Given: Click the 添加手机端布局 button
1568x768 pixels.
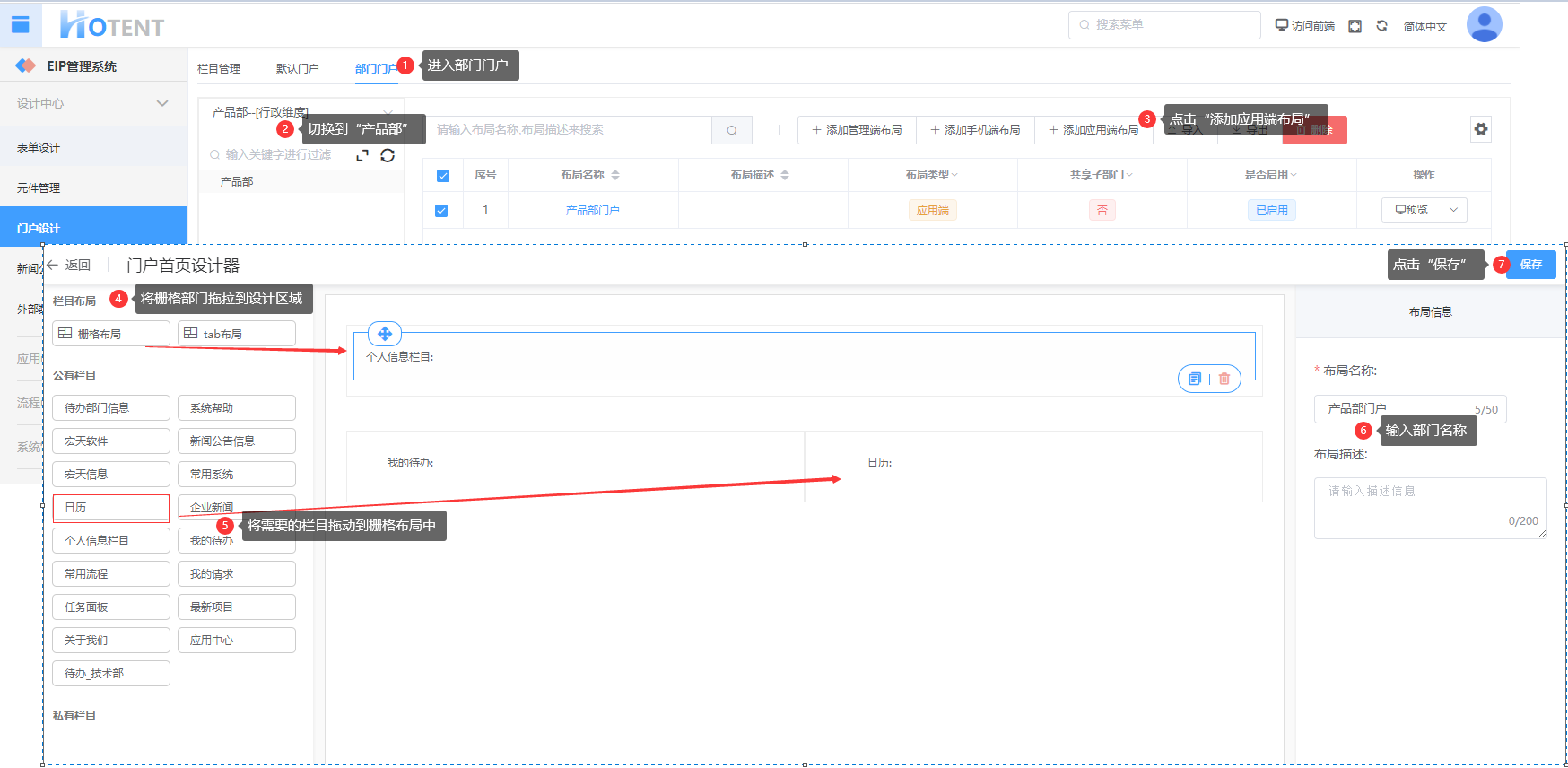Looking at the screenshot, I should point(975,130).
